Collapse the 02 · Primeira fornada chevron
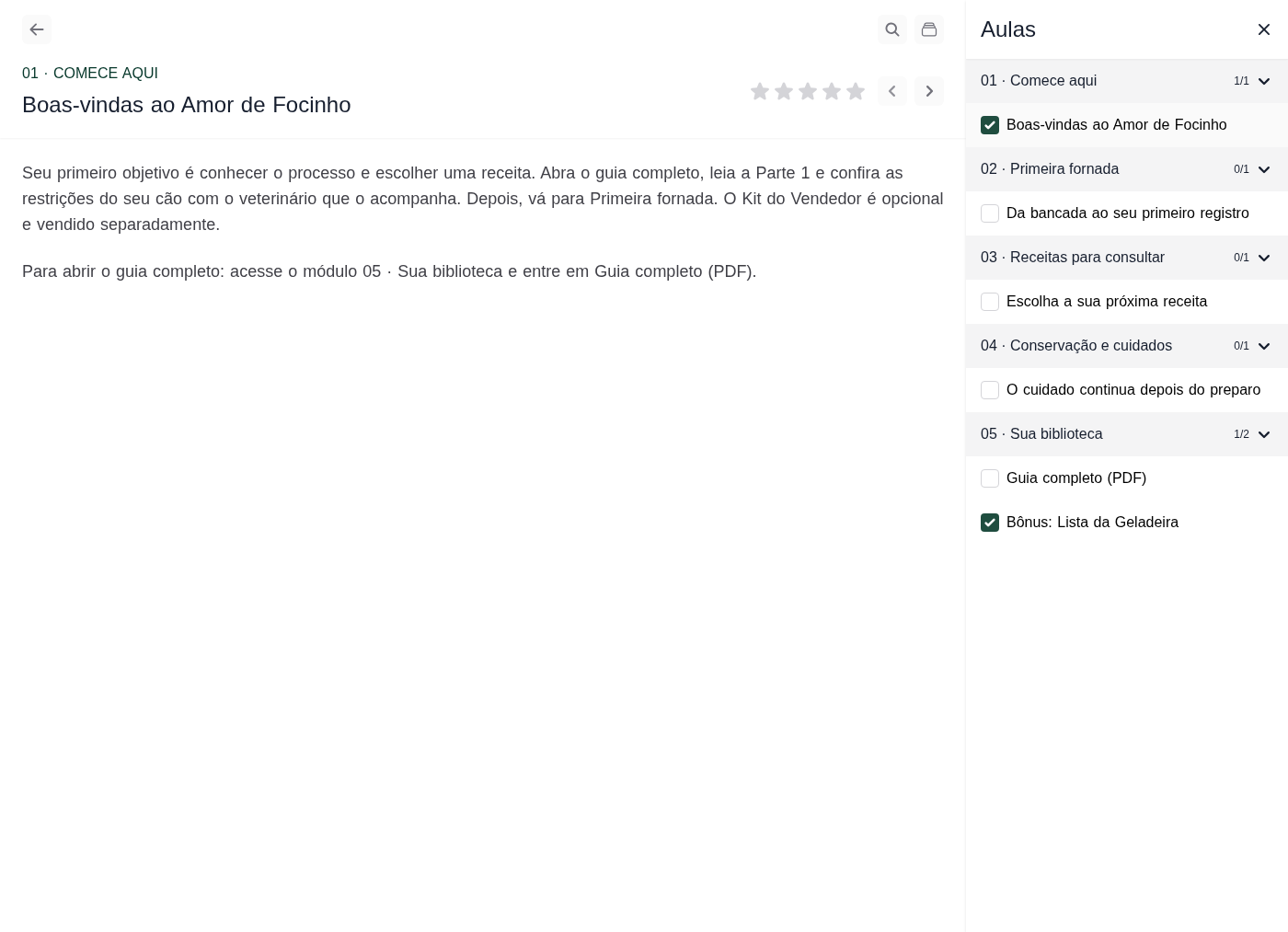The width and height of the screenshot is (1288, 932). coord(1264,169)
